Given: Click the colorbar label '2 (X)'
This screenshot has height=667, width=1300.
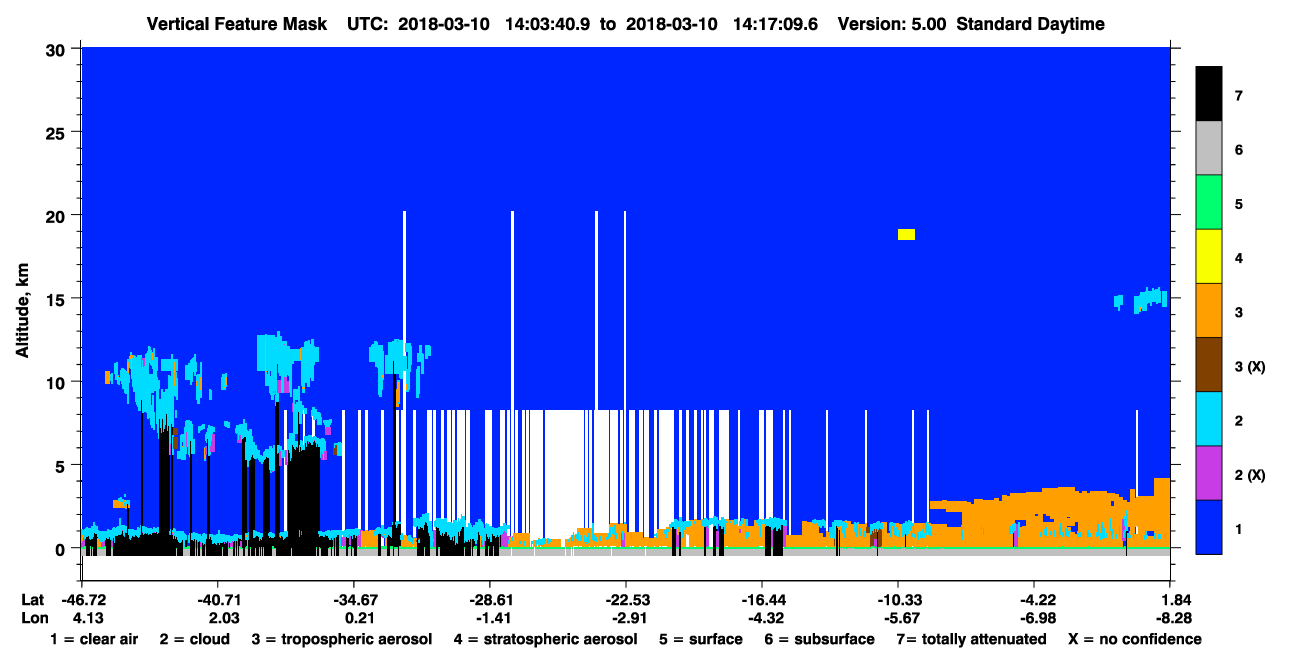Looking at the screenshot, I should pos(1250,474).
